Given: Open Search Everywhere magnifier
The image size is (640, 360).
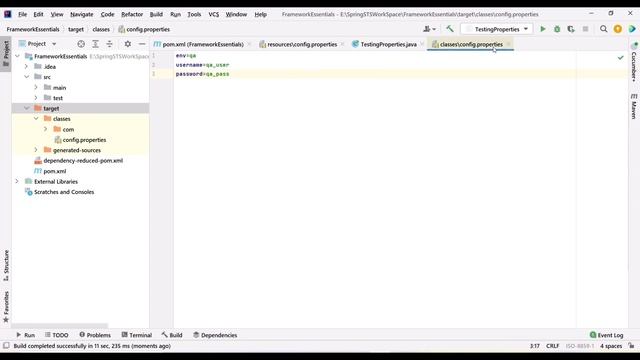Looking at the screenshot, I should tap(603, 29).
